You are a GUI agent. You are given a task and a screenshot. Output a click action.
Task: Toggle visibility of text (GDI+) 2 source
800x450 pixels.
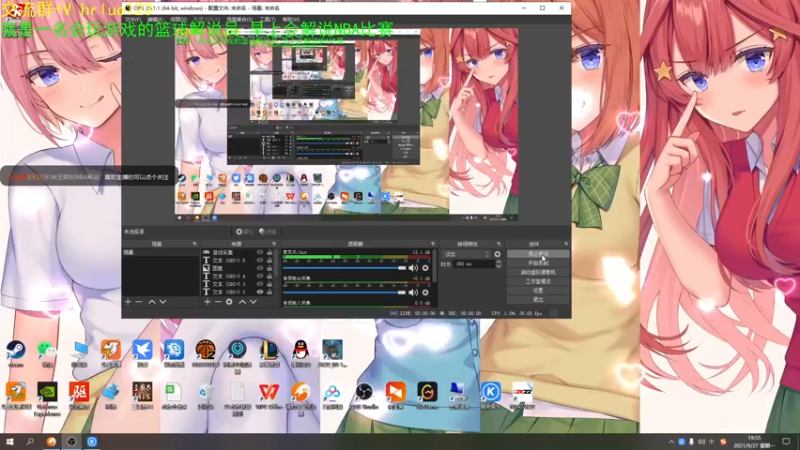click(260, 292)
